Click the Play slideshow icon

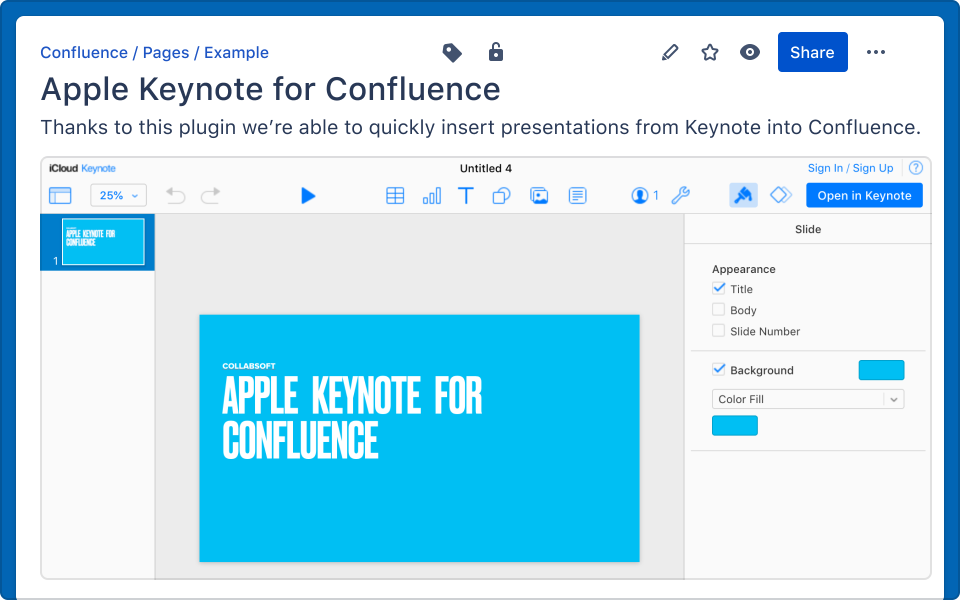click(308, 196)
